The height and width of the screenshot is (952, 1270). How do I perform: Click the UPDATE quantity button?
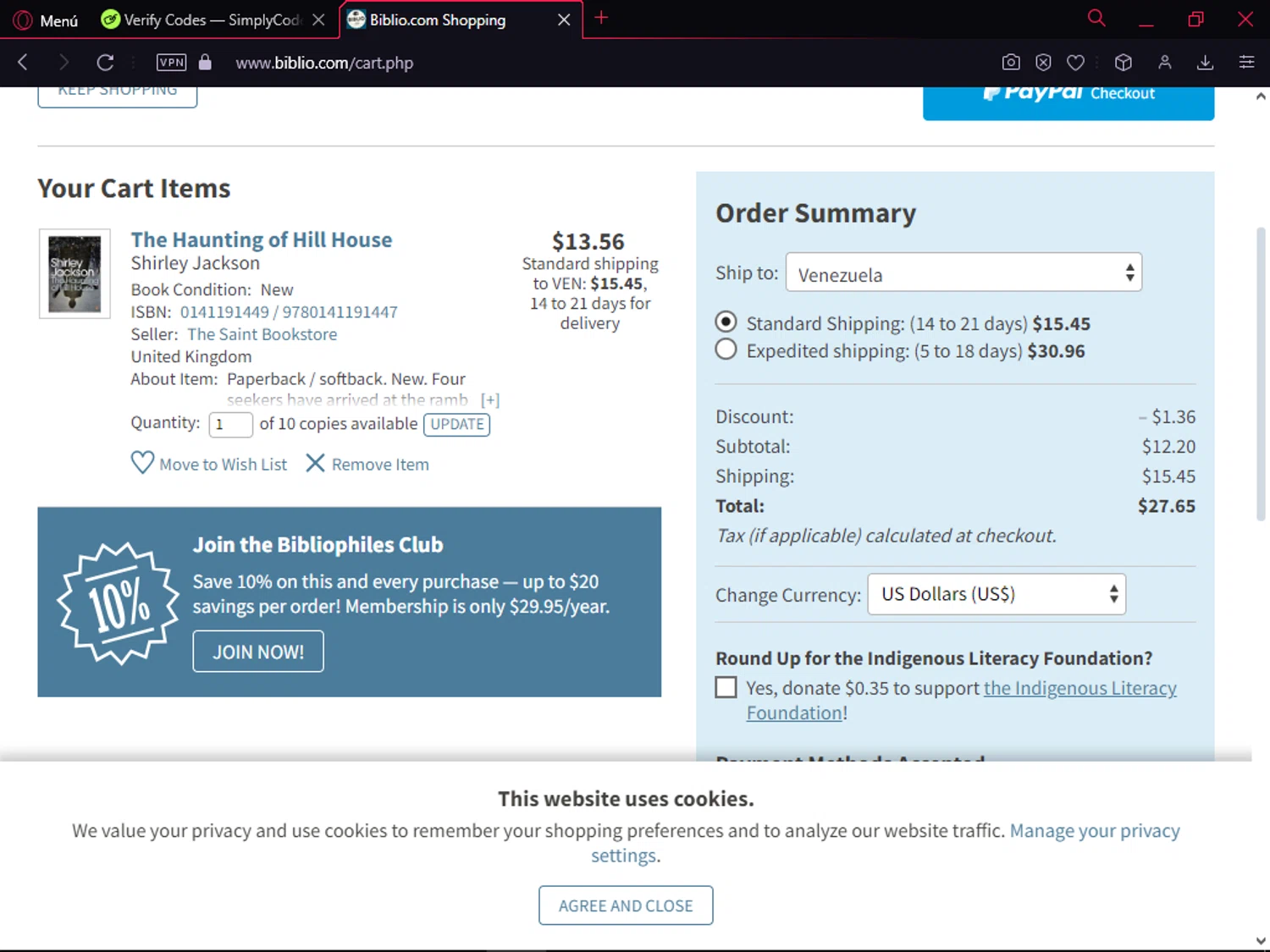[x=457, y=424]
